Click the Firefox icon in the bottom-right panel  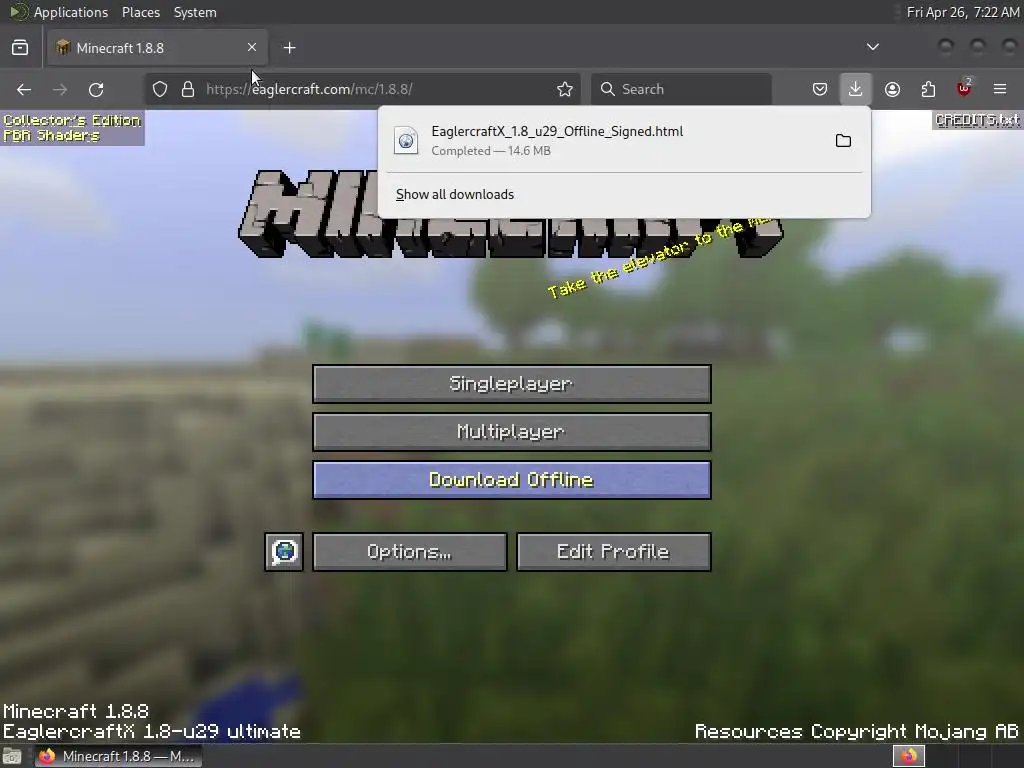[909, 756]
